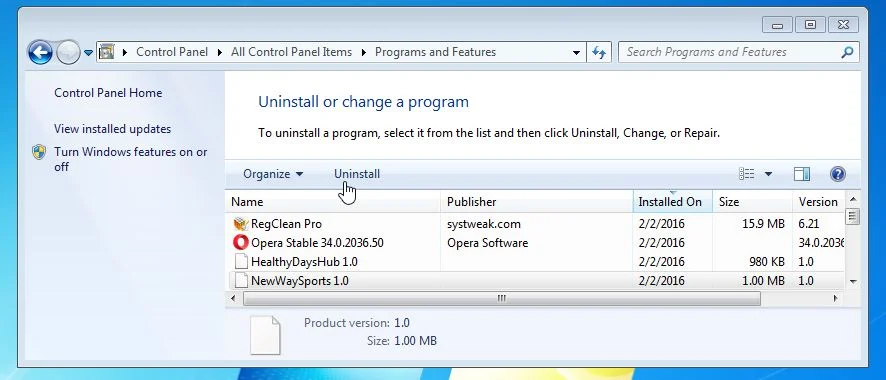Click the search magnifier icon
The image size is (886, 380).
coord(847,53)
